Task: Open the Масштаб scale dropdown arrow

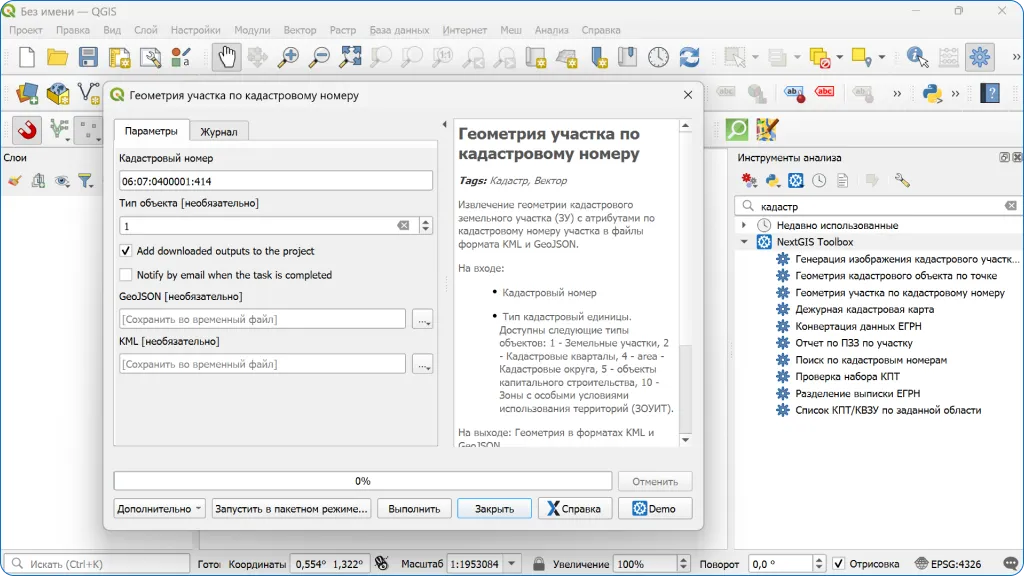Action: coord(513,564)
